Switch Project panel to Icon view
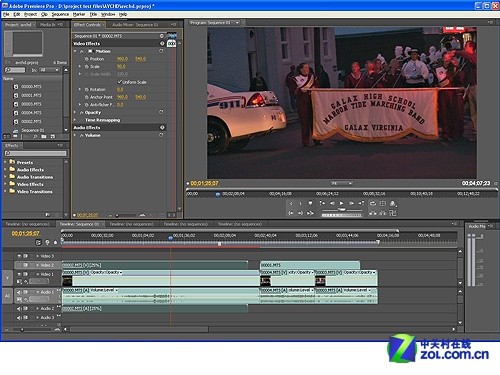500x375 pixels. pyautogui.click(x=15, y=137)
